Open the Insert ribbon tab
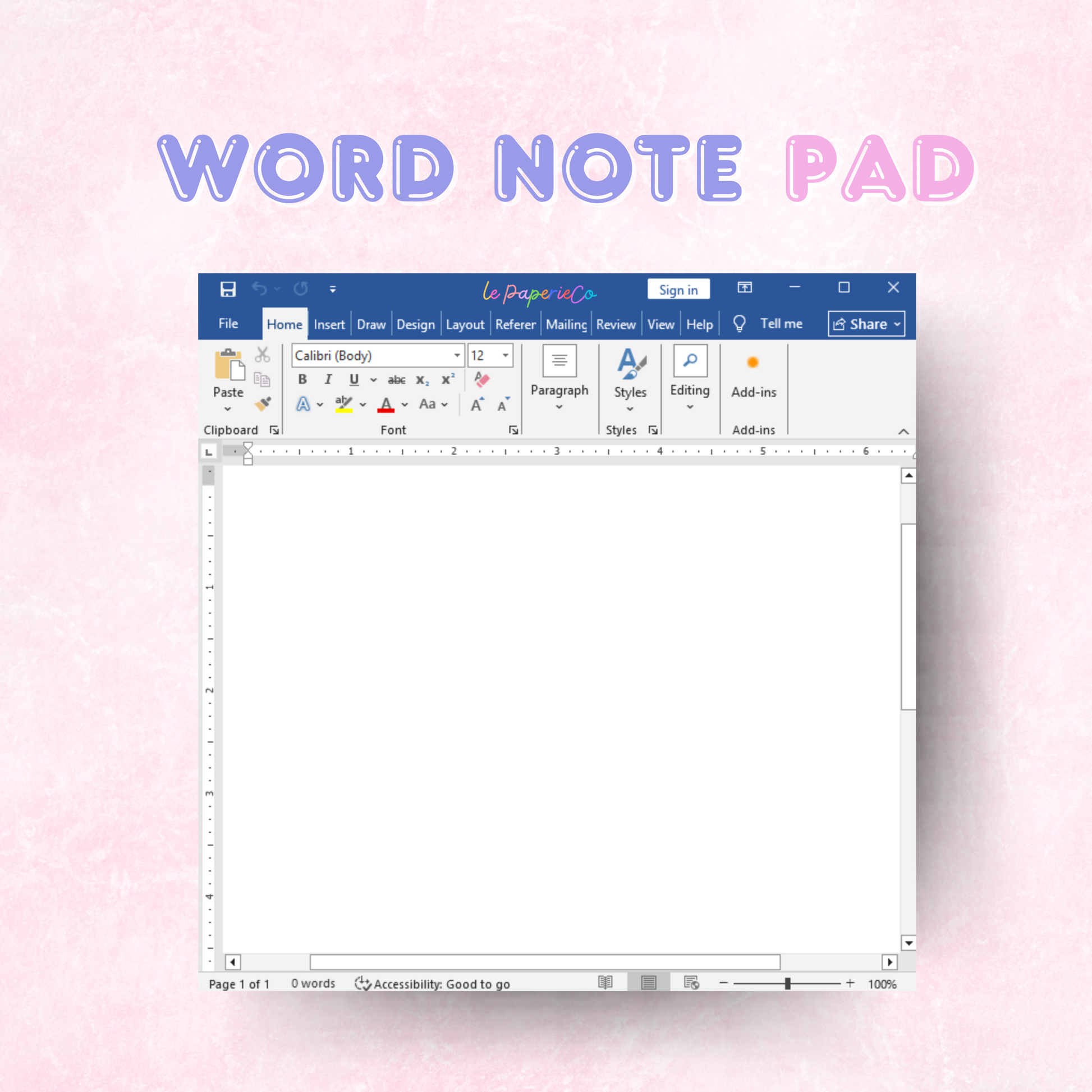Screen dimensions: 1092x1092 pos(329,324)
